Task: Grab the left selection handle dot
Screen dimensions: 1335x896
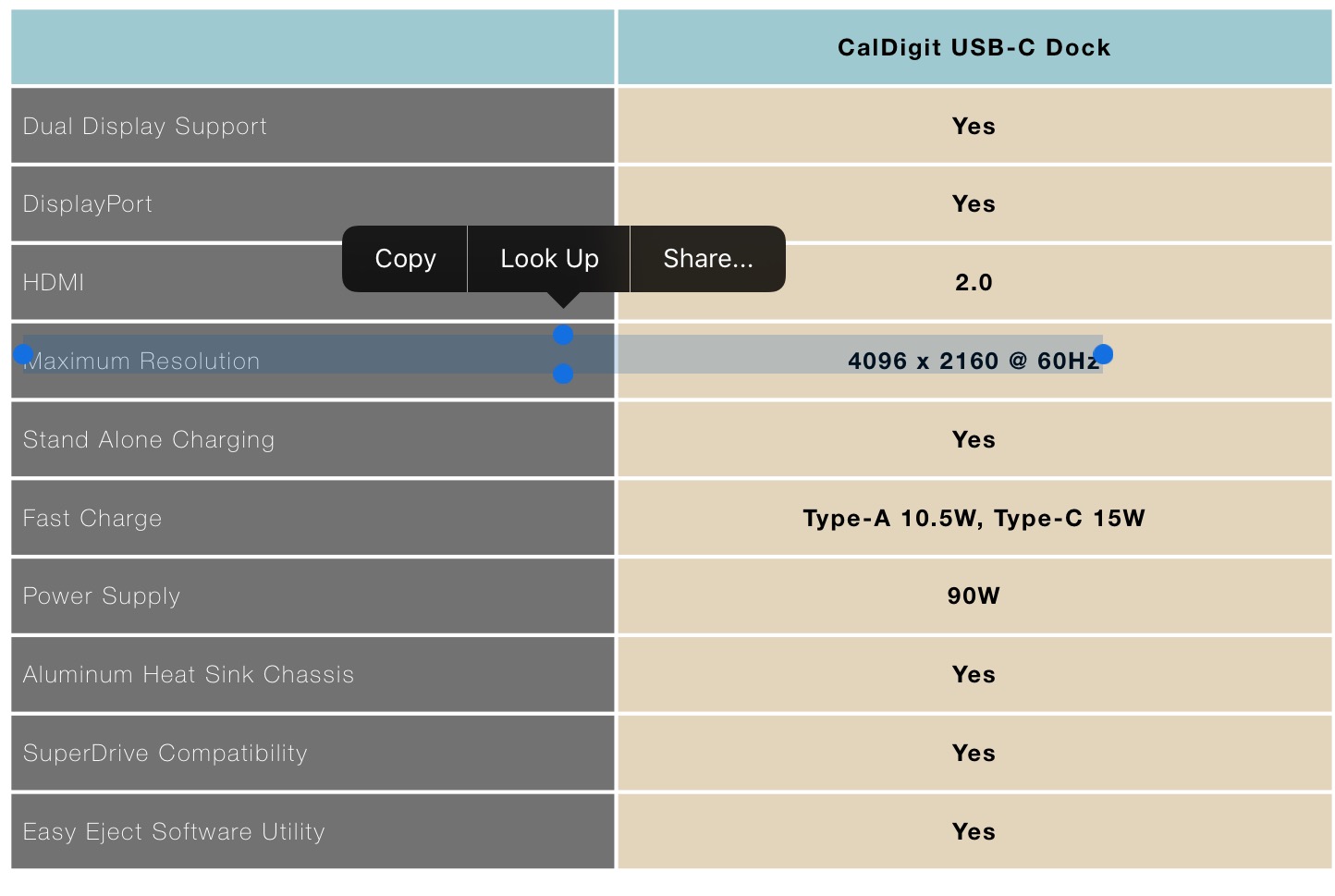Action: pyautogui.click(x=24, y=354)
